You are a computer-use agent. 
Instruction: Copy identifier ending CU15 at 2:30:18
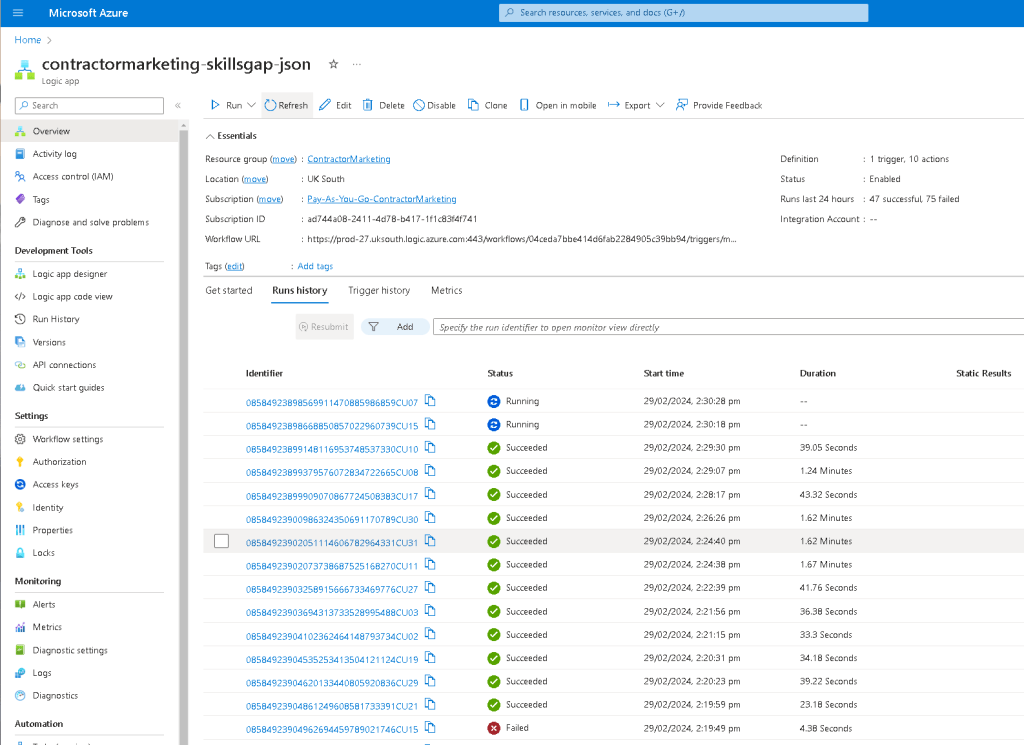[430, 424]
